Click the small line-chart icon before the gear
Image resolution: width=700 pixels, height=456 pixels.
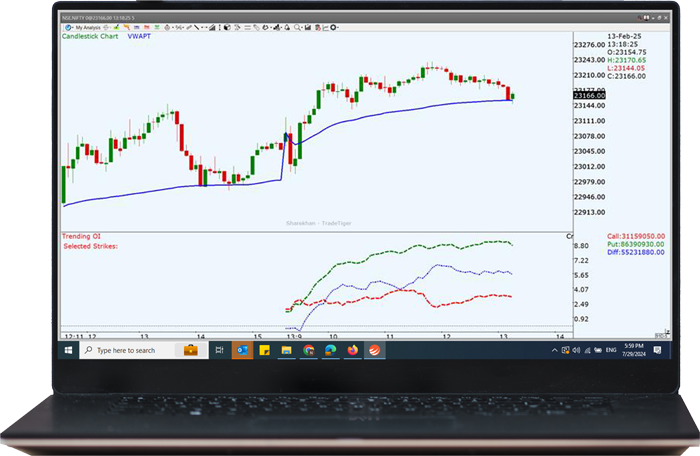325,28
